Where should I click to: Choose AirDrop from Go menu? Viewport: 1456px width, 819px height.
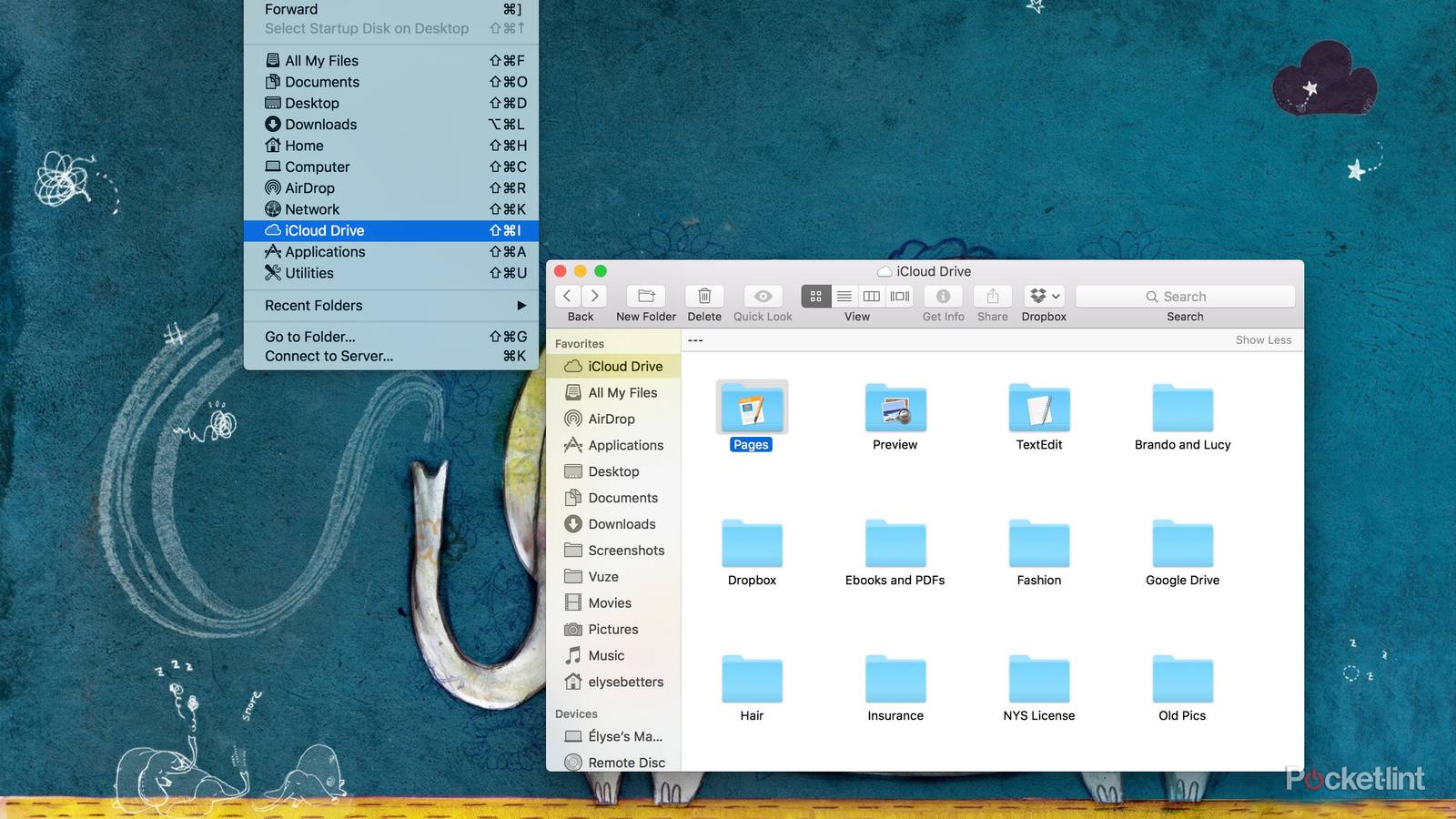coord(391,188)
